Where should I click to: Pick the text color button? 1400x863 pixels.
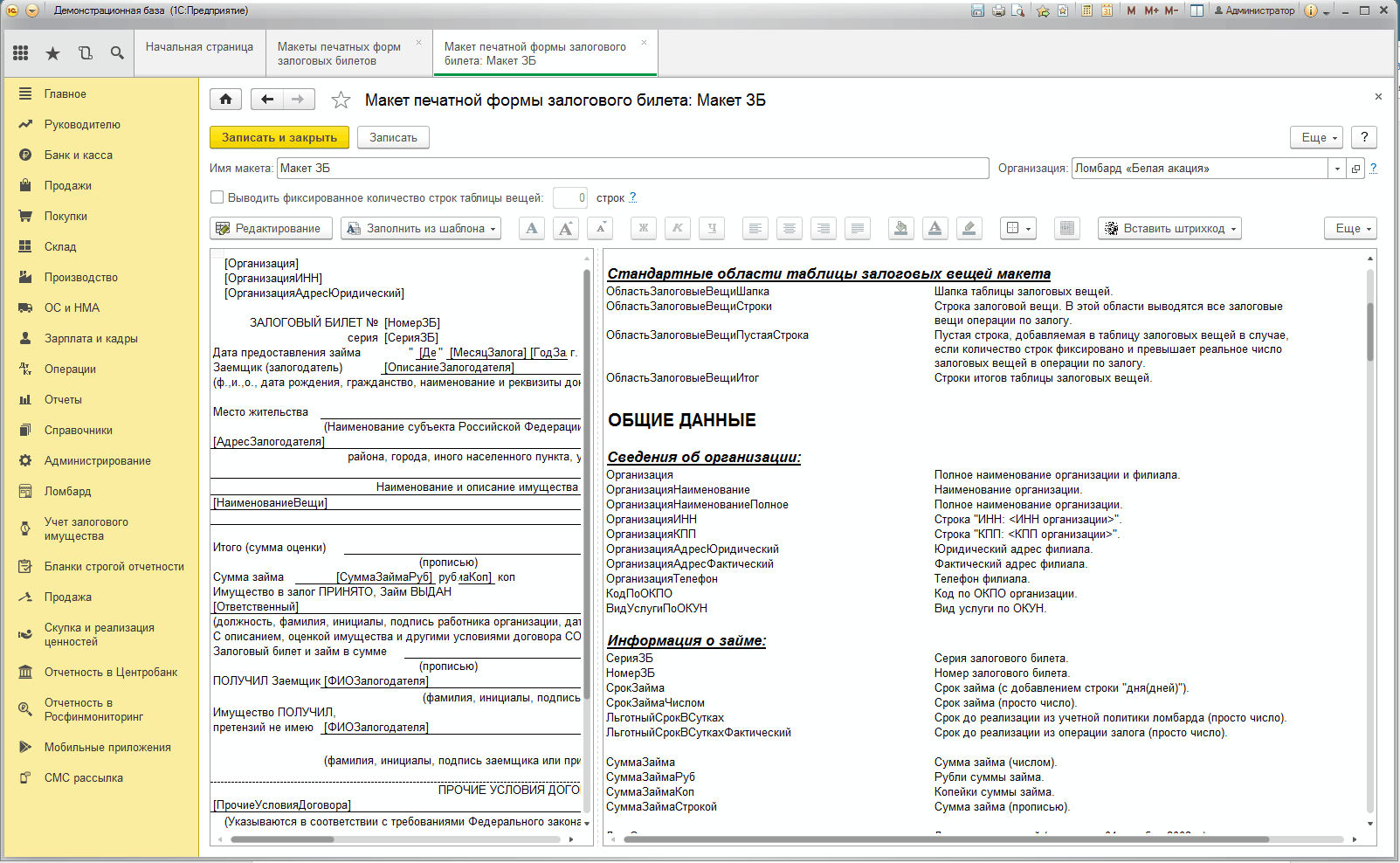click(x=935, y=228)
